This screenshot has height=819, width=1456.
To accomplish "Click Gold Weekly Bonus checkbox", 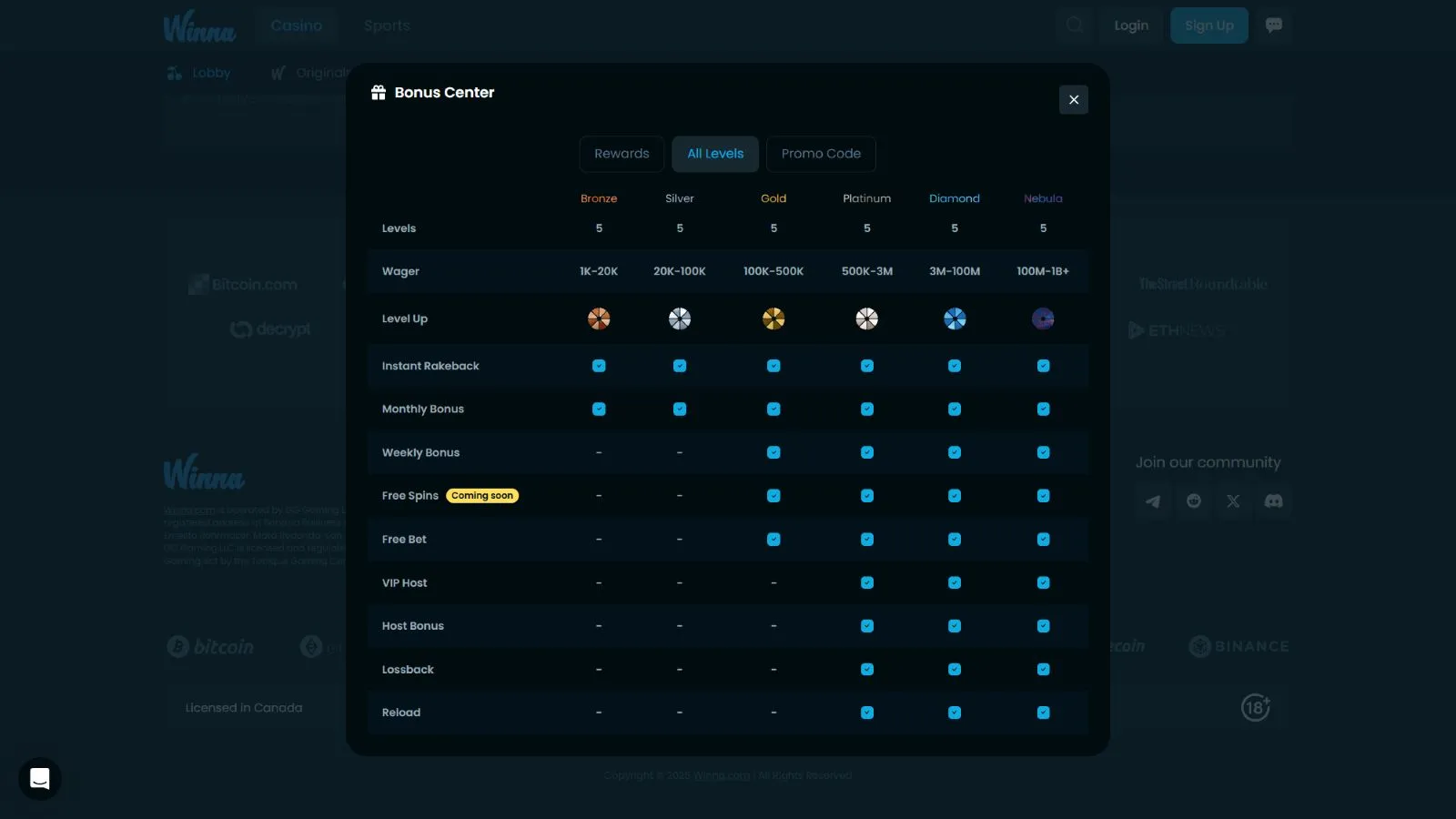I will point(773,452).
